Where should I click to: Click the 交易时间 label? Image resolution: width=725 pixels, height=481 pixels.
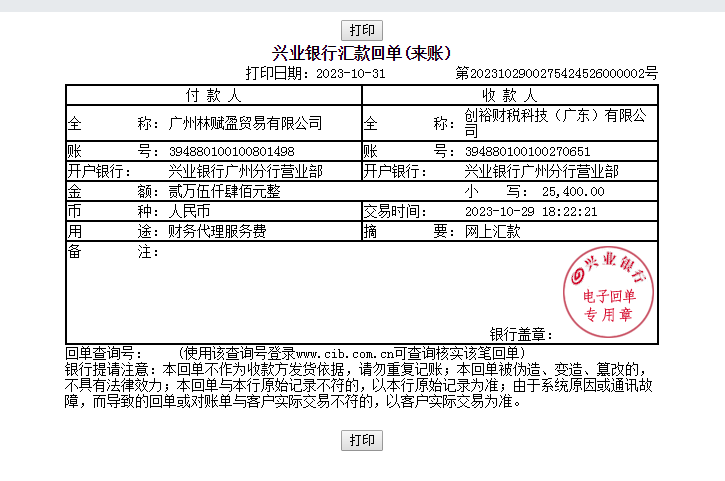(x=394, y=211)
